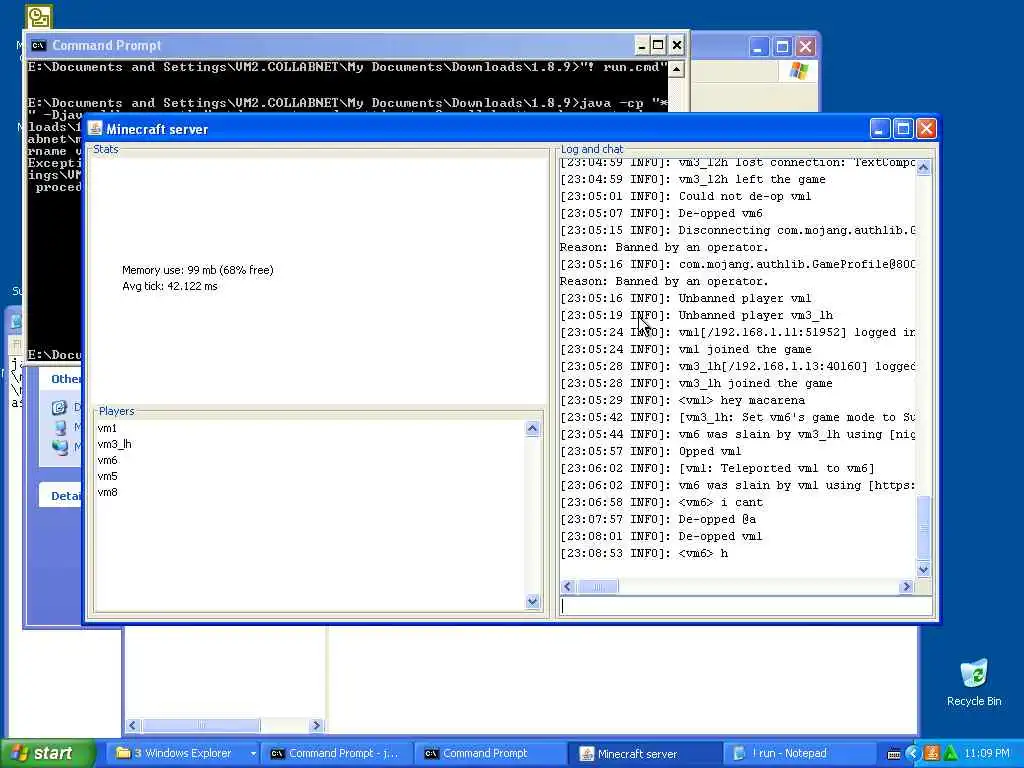Switch to the 'Command Prompt - j...' taskbar button
The image size is (1024, 768).
point(336,753)
